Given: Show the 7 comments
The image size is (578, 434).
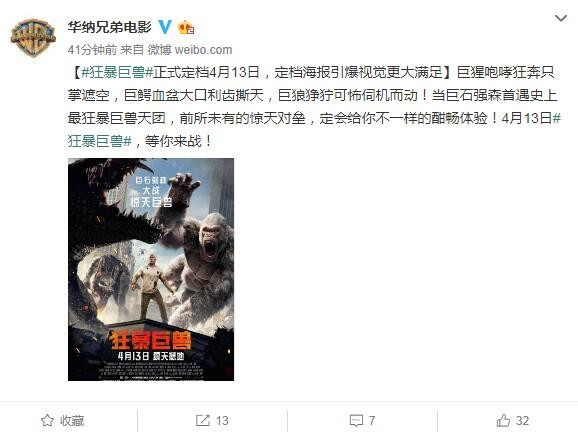Looking at the screenshot, I should click(372, 421).
